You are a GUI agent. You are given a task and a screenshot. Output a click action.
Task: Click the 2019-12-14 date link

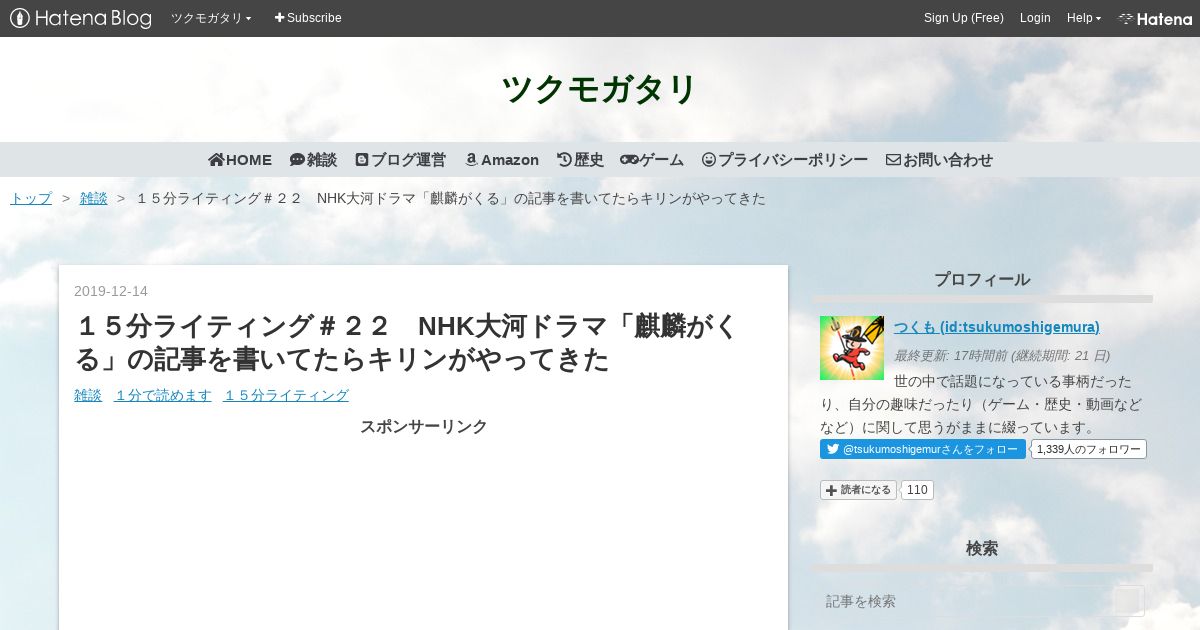coord(111,291)
